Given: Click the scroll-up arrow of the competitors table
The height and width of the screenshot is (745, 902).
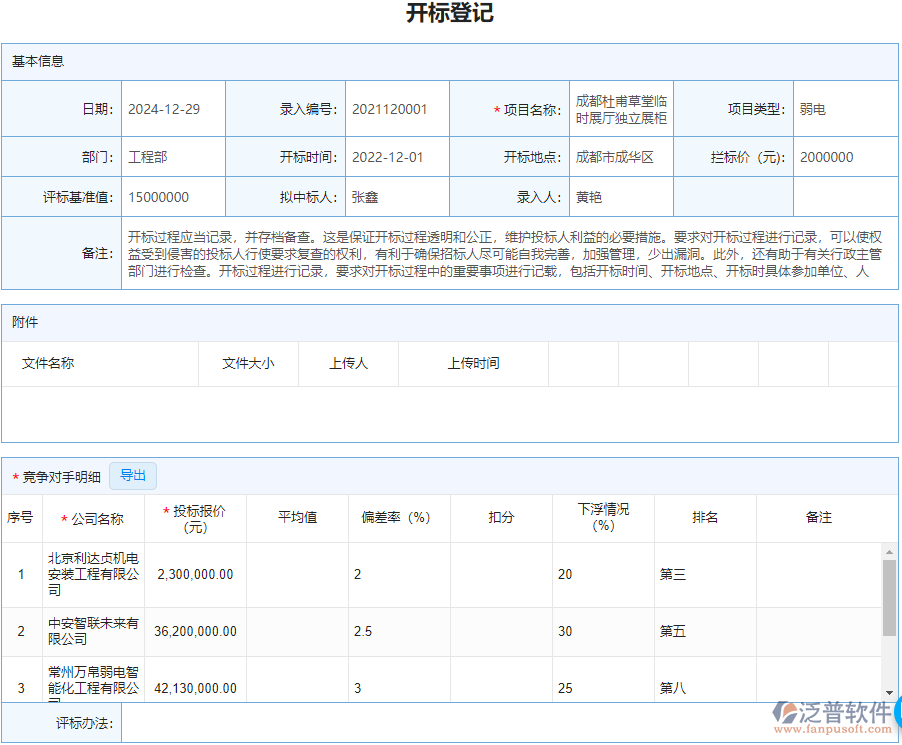Looking at the screenshot, I should (x=889, y=552).
